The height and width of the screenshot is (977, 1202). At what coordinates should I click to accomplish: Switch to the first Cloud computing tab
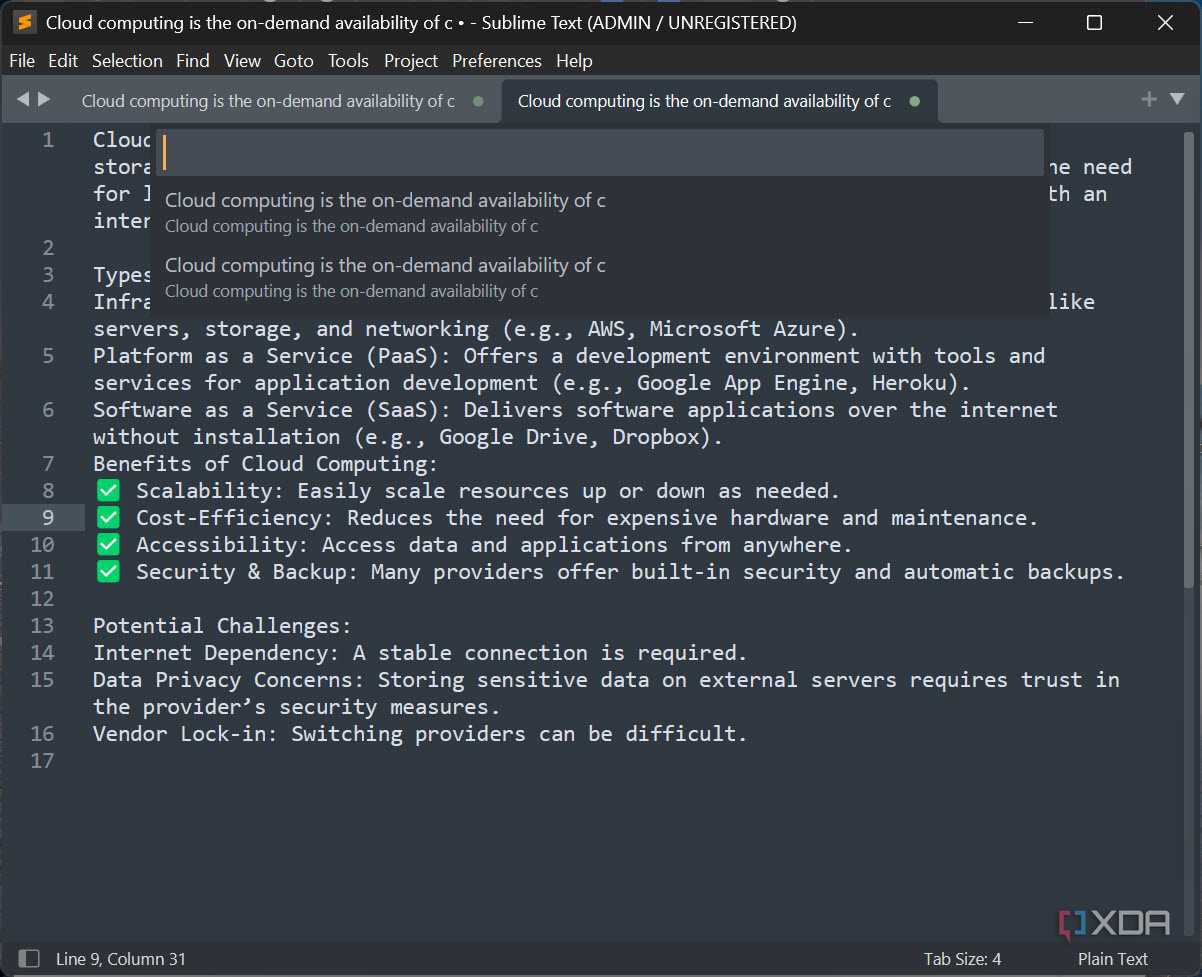click(268, 101)
